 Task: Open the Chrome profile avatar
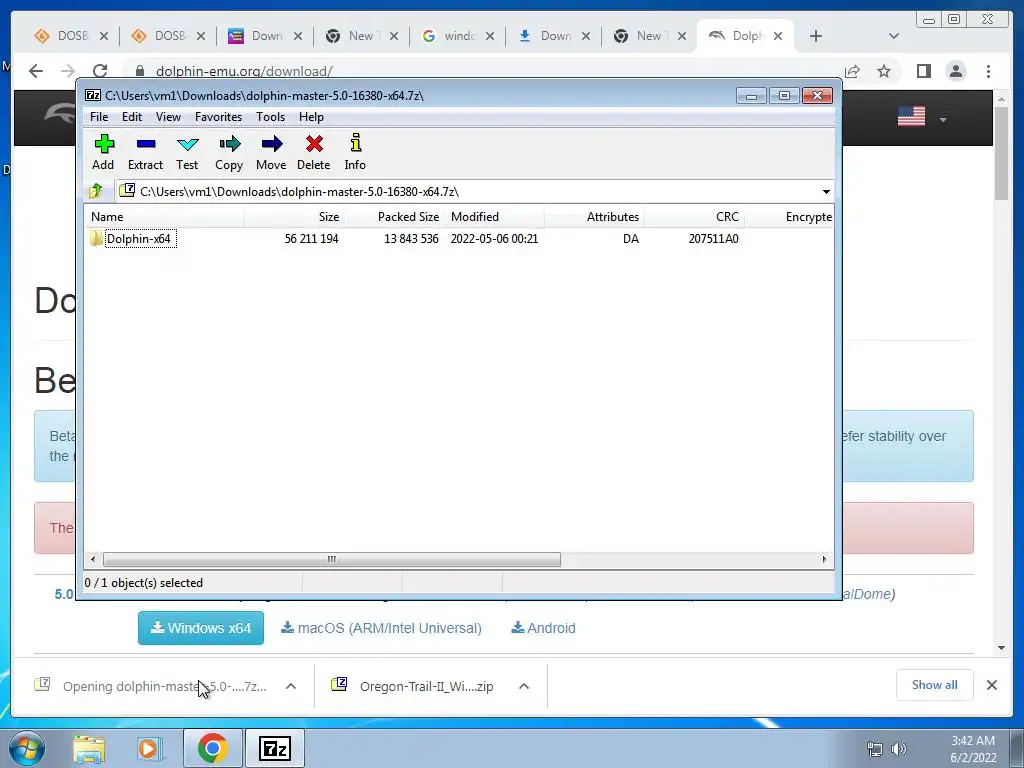(956, 71)
